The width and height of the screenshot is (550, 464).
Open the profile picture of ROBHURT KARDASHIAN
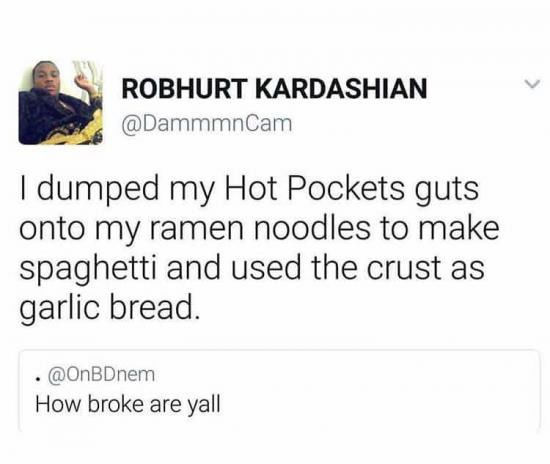[x=60, y=102]
